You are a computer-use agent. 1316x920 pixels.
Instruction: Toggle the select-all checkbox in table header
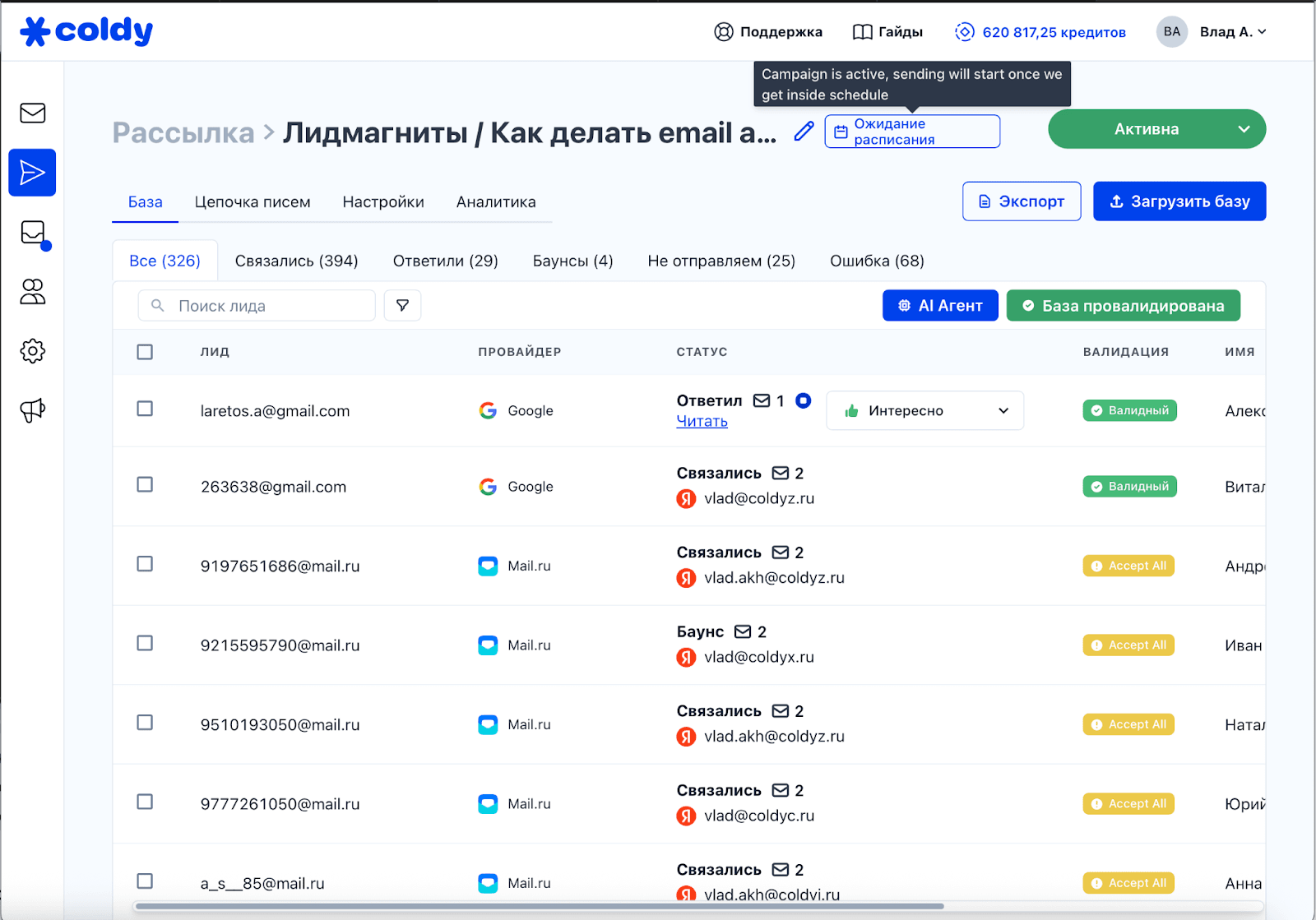(x=145, y=352)
